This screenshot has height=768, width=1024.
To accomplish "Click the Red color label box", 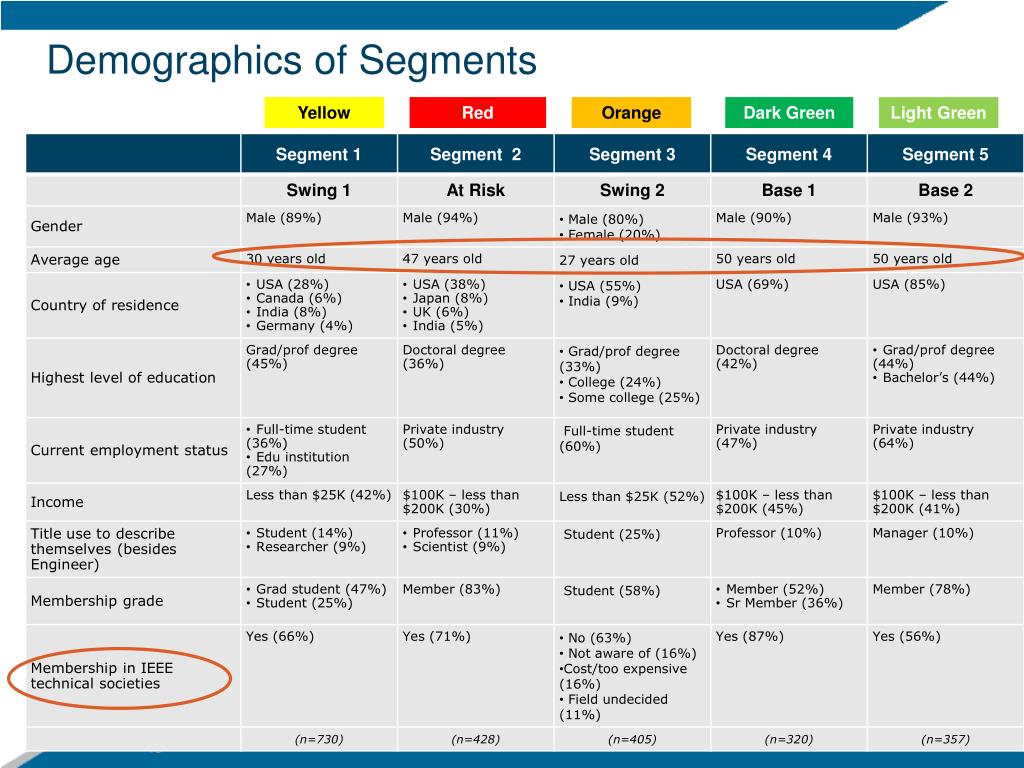I will (x=477, y=112).
